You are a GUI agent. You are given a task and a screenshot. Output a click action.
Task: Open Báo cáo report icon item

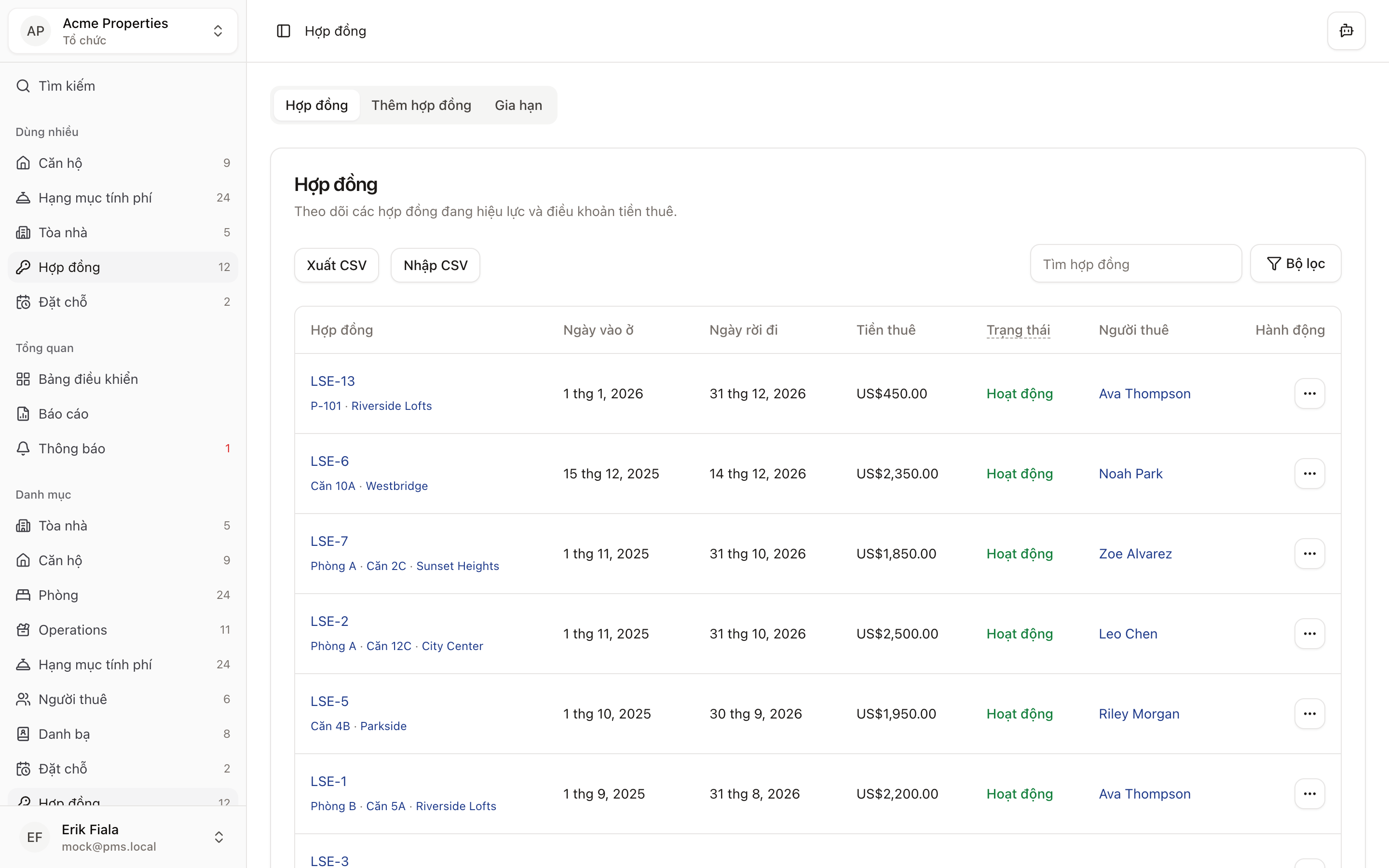[63, 414]
